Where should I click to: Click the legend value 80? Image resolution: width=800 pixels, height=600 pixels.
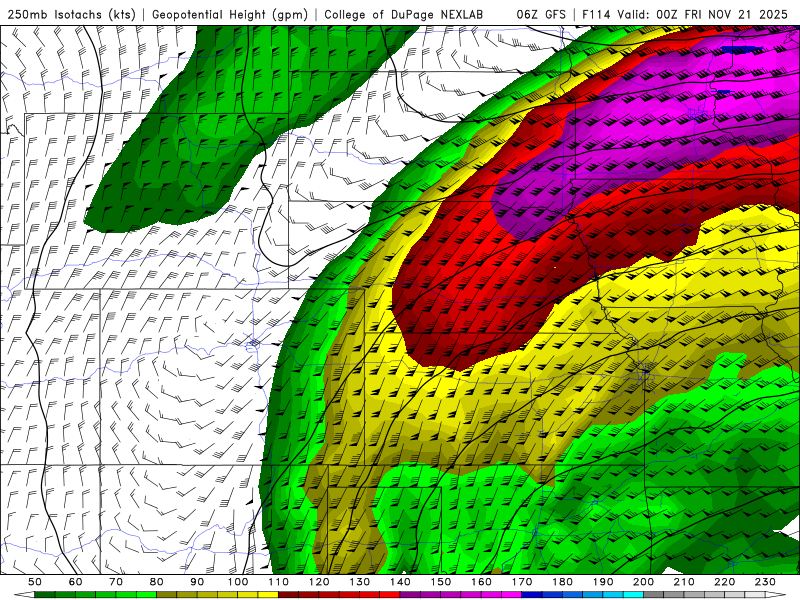pos(157,582)
